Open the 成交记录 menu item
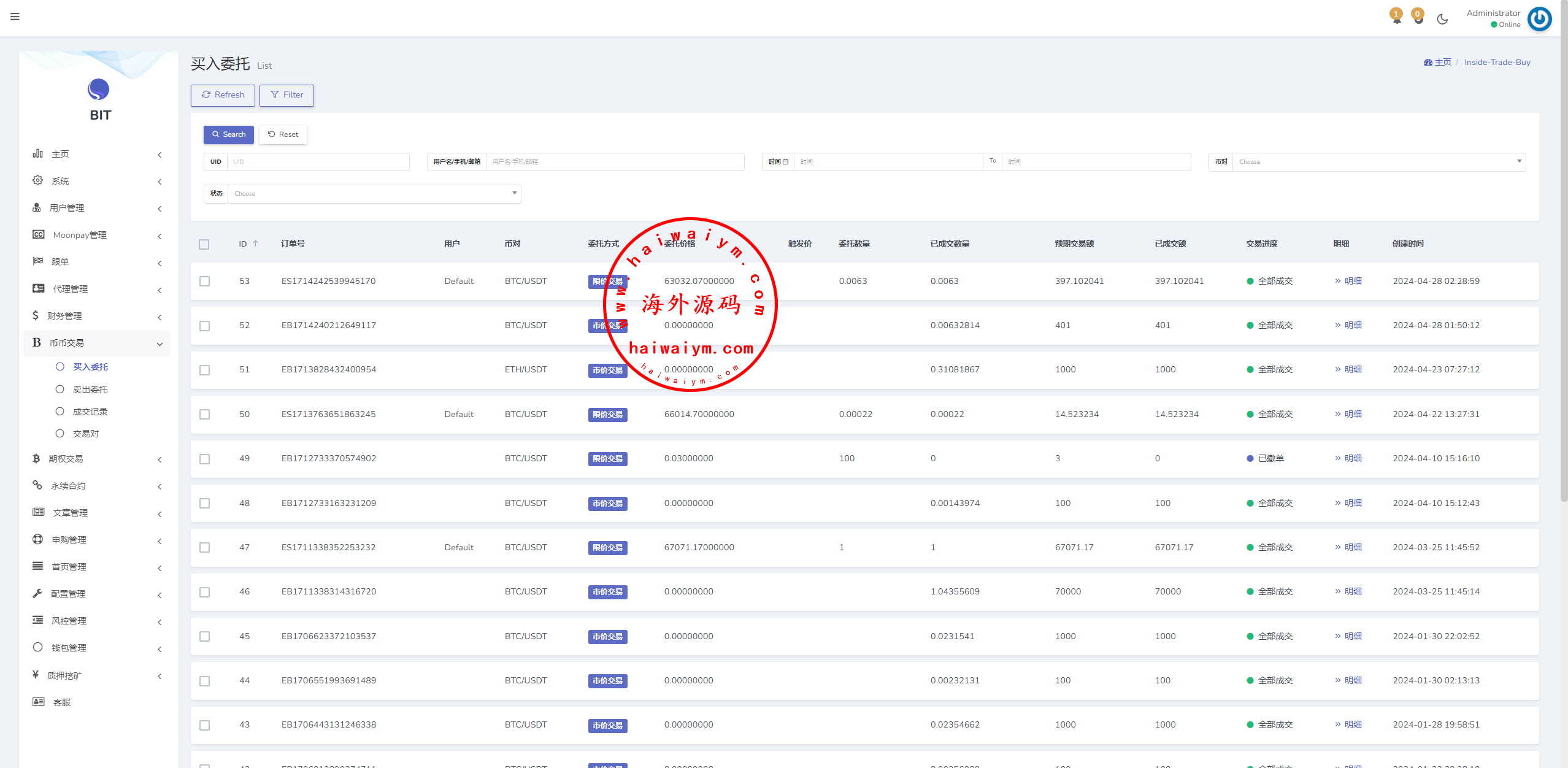Image resolution: width=1568 pixels, height=768 pixels. (x=90, y=412)
